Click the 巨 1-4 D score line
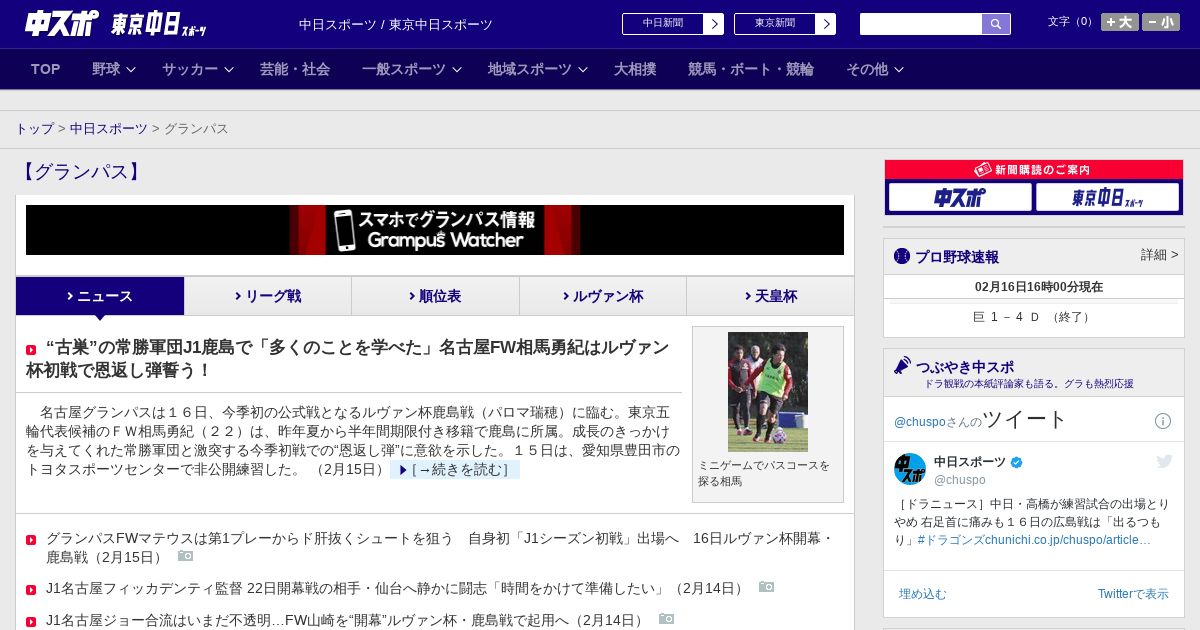The image size is (1200, 630). point(1033,317)
